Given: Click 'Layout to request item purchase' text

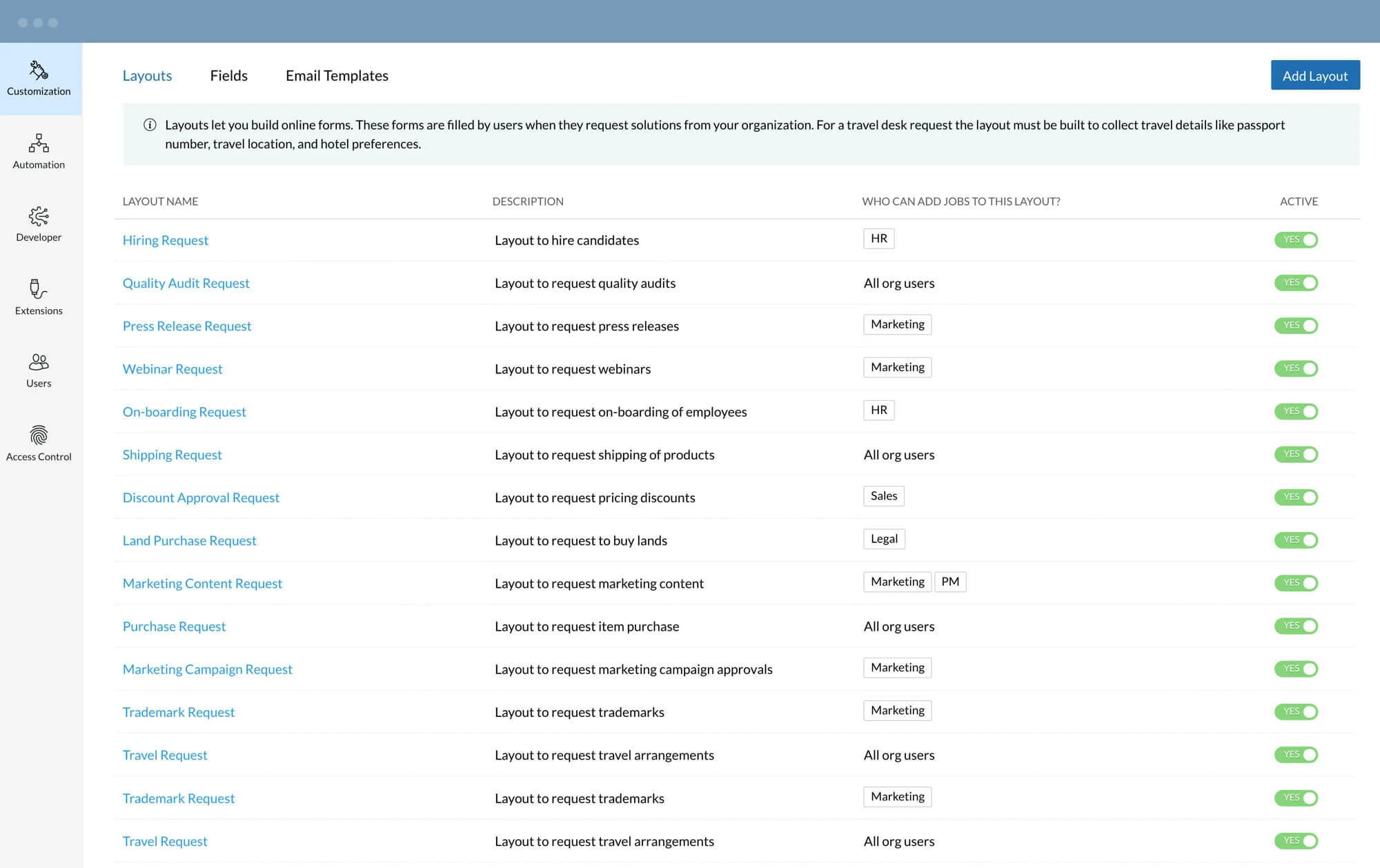Looking at the screenshot, I should tap(586, 626).
